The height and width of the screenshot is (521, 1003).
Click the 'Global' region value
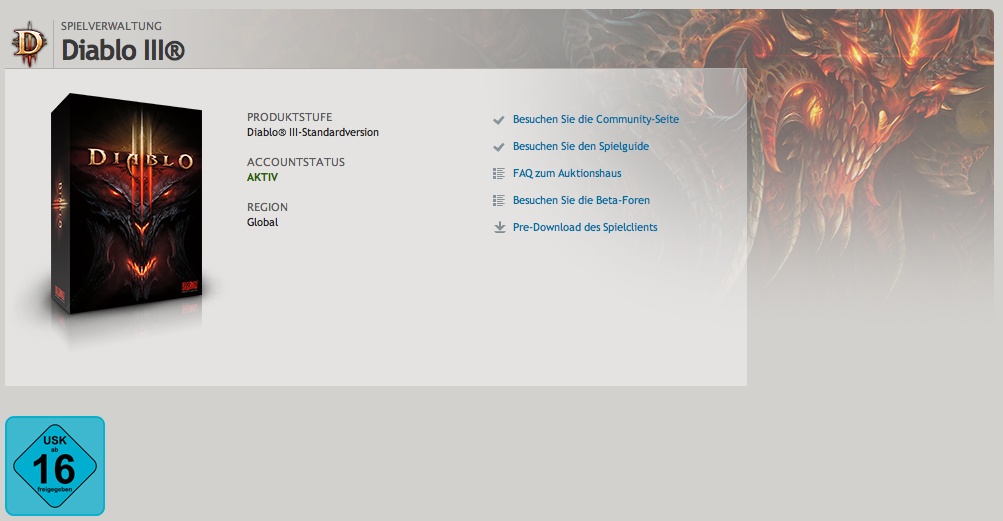pos(262,222)
